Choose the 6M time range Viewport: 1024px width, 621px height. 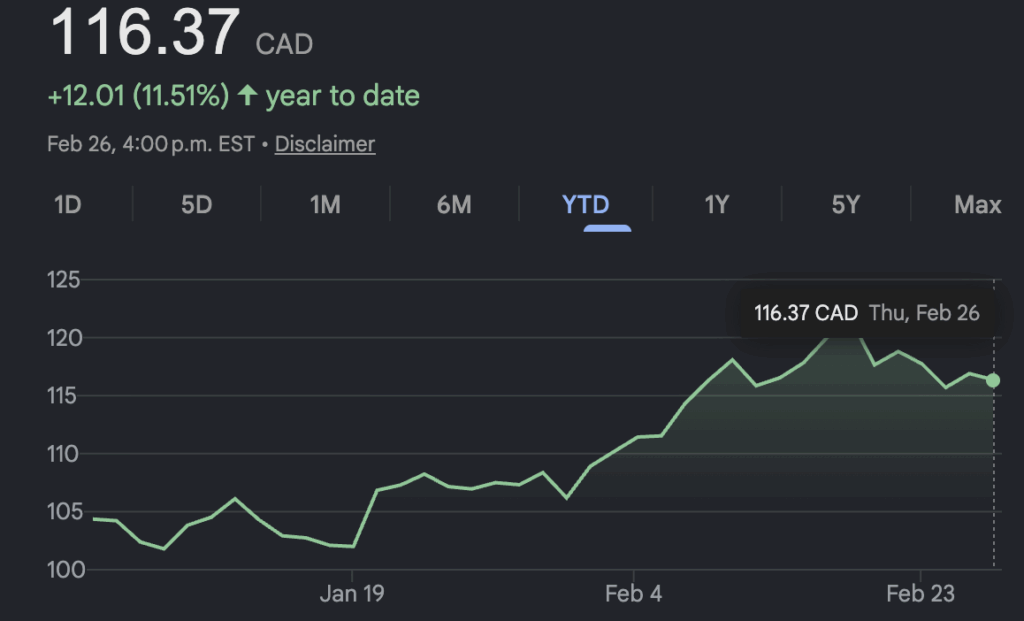(x=454, y=205)
